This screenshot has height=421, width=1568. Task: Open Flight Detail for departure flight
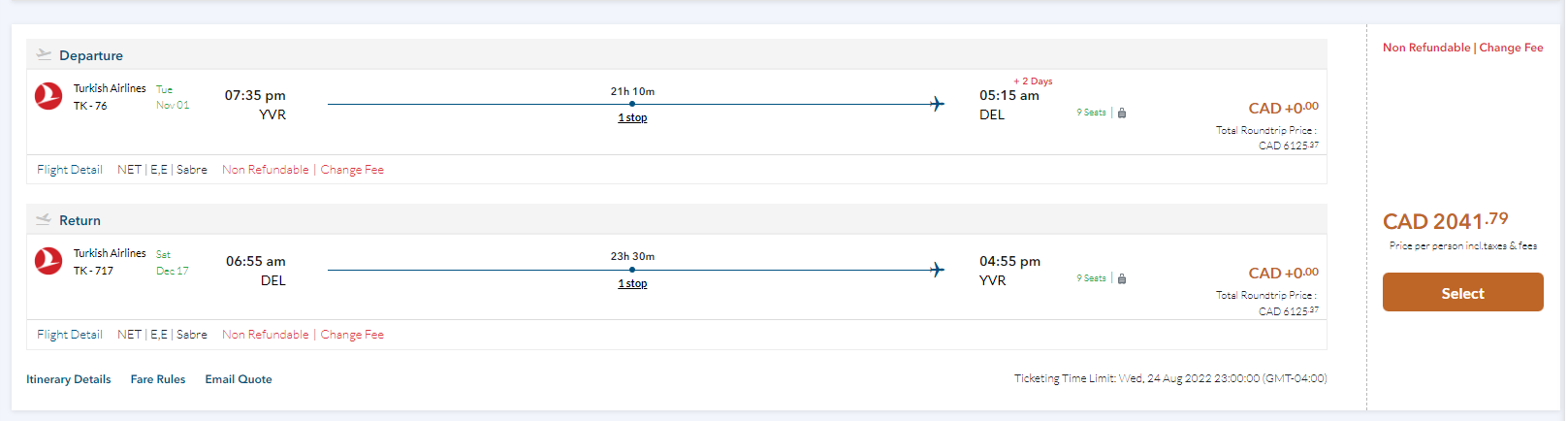(70, 170)
